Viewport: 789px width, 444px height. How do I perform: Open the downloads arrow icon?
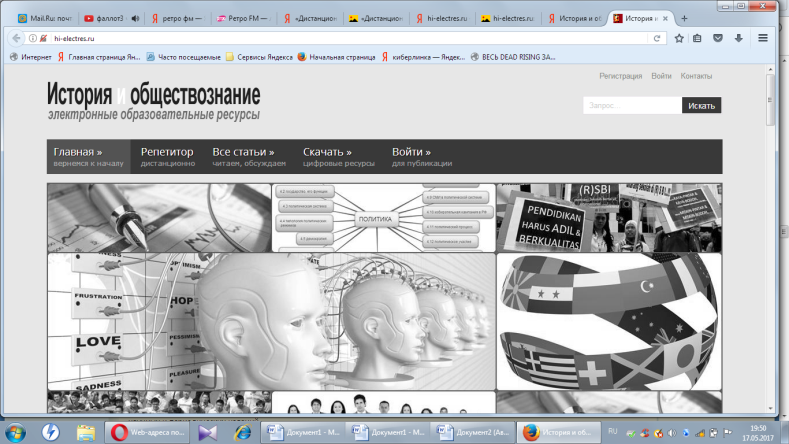coord(738,38)
